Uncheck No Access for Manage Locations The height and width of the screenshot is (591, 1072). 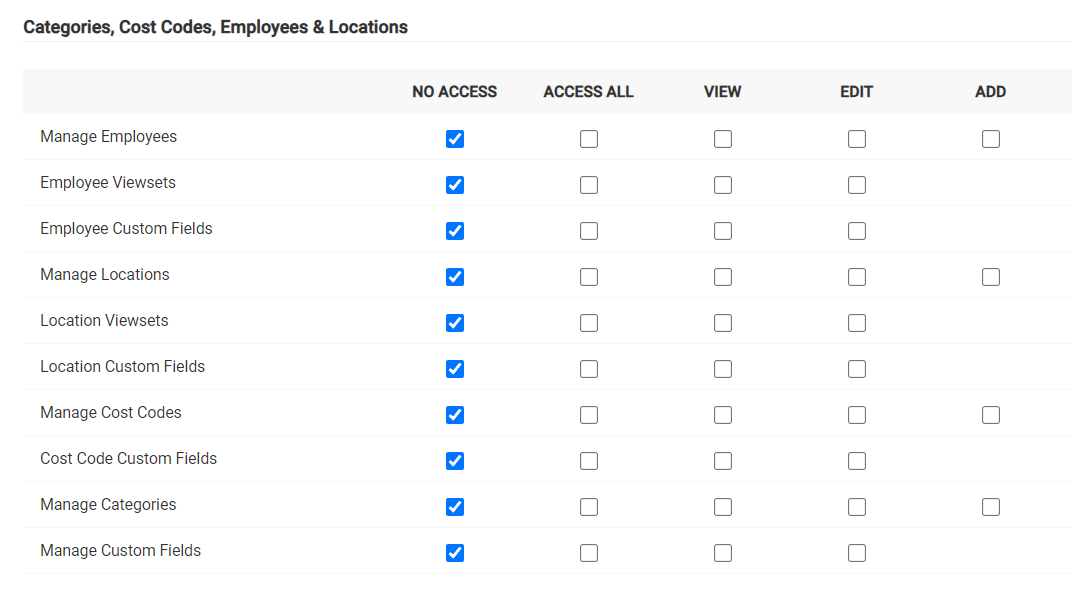coord(455,277)
